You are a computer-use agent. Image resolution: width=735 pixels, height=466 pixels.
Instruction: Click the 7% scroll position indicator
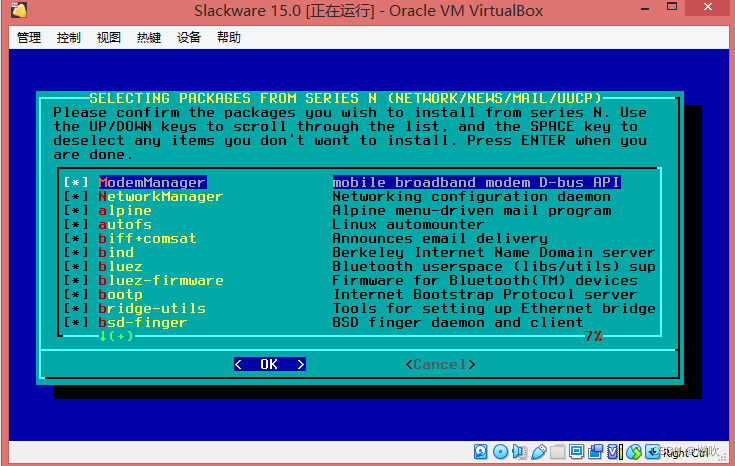[593, 336]
